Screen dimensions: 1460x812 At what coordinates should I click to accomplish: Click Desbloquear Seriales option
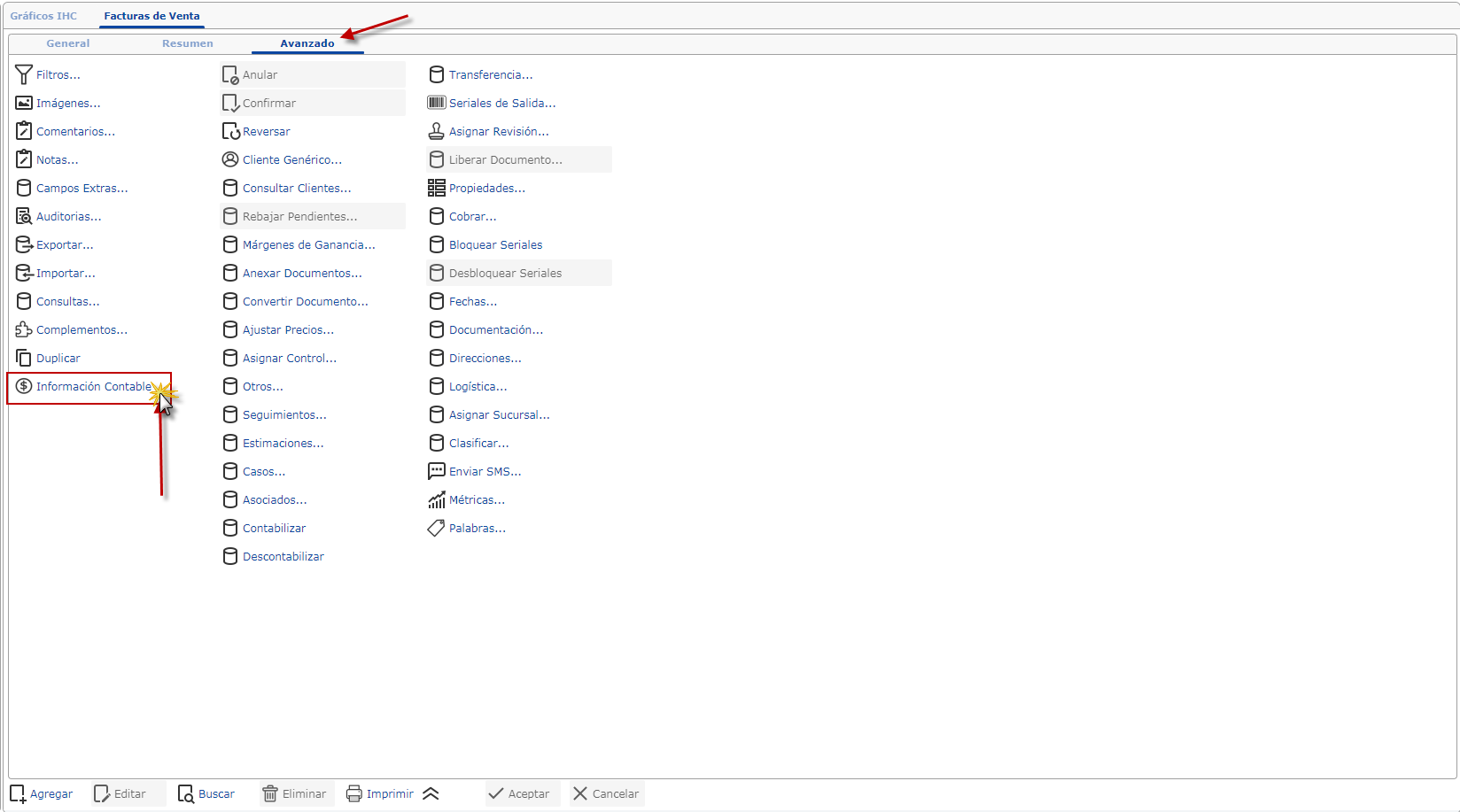519,273
